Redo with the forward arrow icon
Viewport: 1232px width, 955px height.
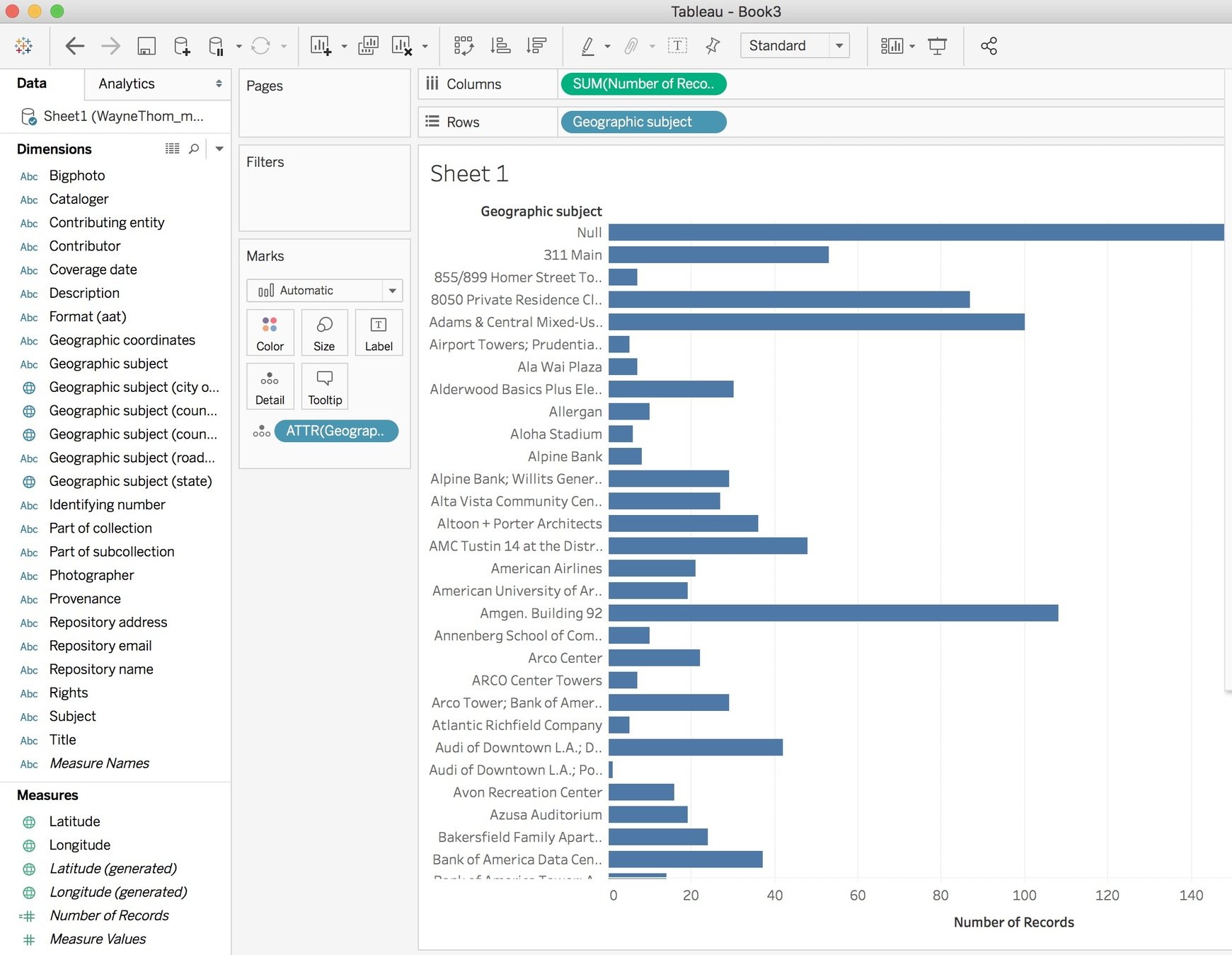click(110, 46)
